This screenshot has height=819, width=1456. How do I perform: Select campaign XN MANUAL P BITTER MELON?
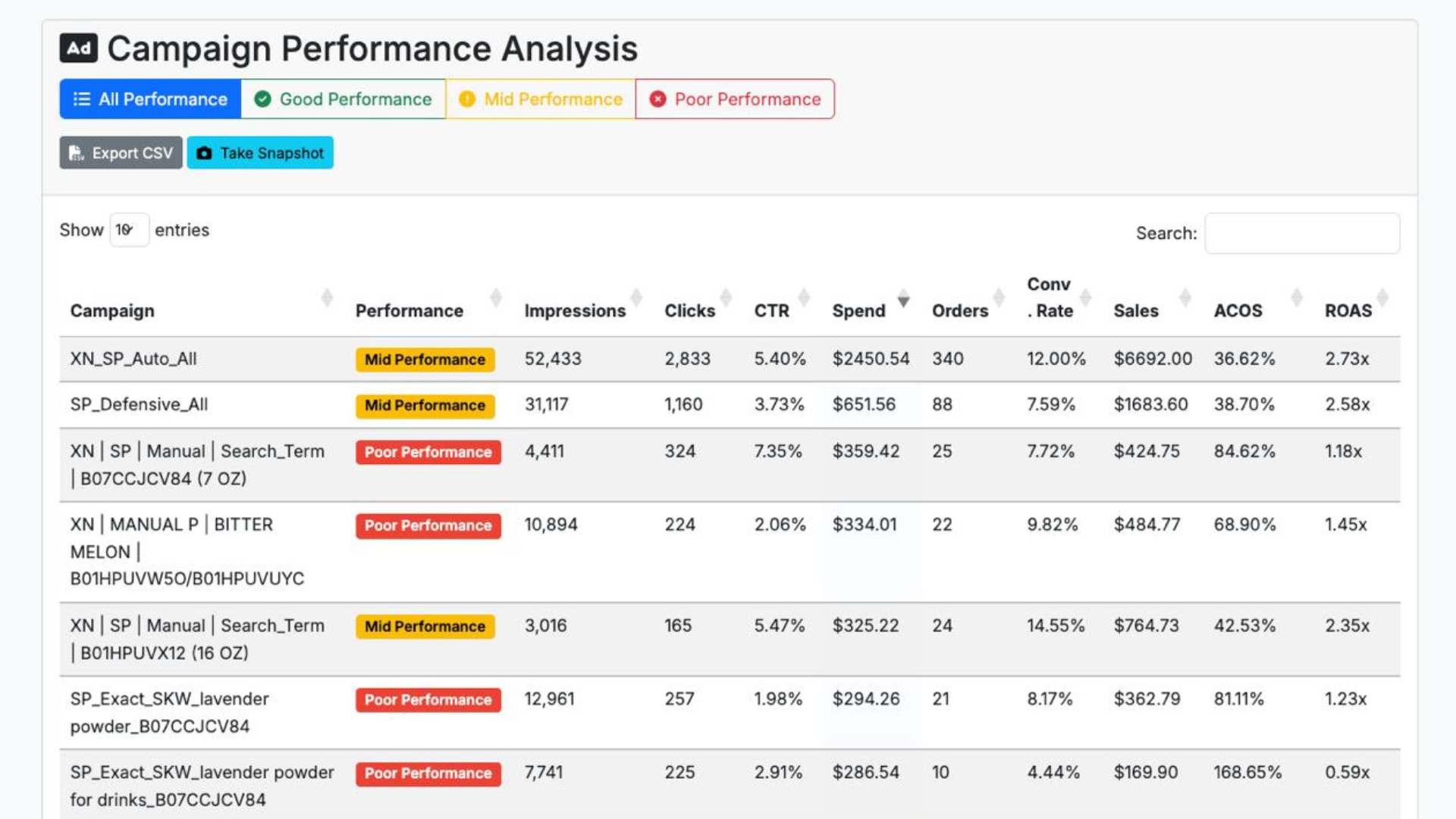click(187, 551)
